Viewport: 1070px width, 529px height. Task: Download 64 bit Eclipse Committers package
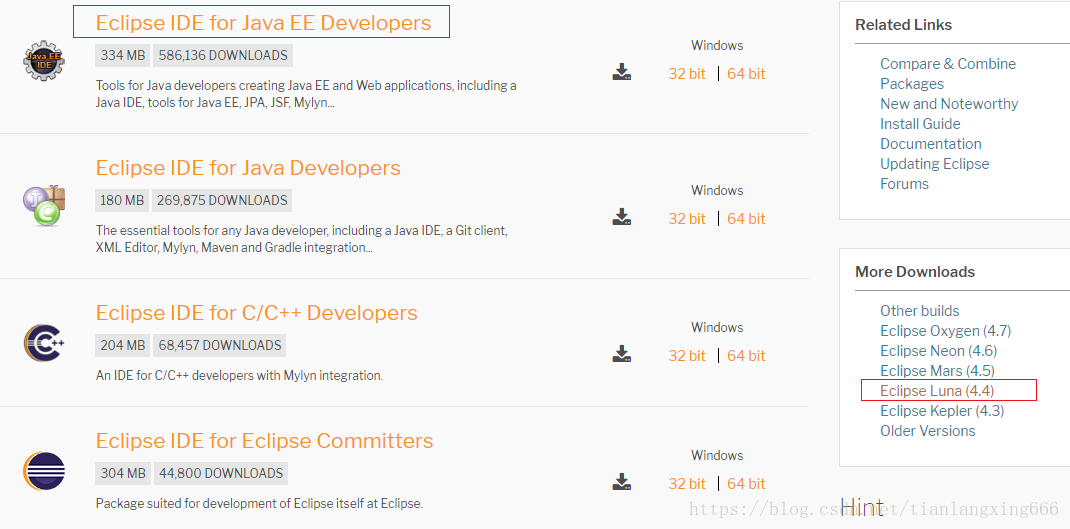tap(746, 483)
